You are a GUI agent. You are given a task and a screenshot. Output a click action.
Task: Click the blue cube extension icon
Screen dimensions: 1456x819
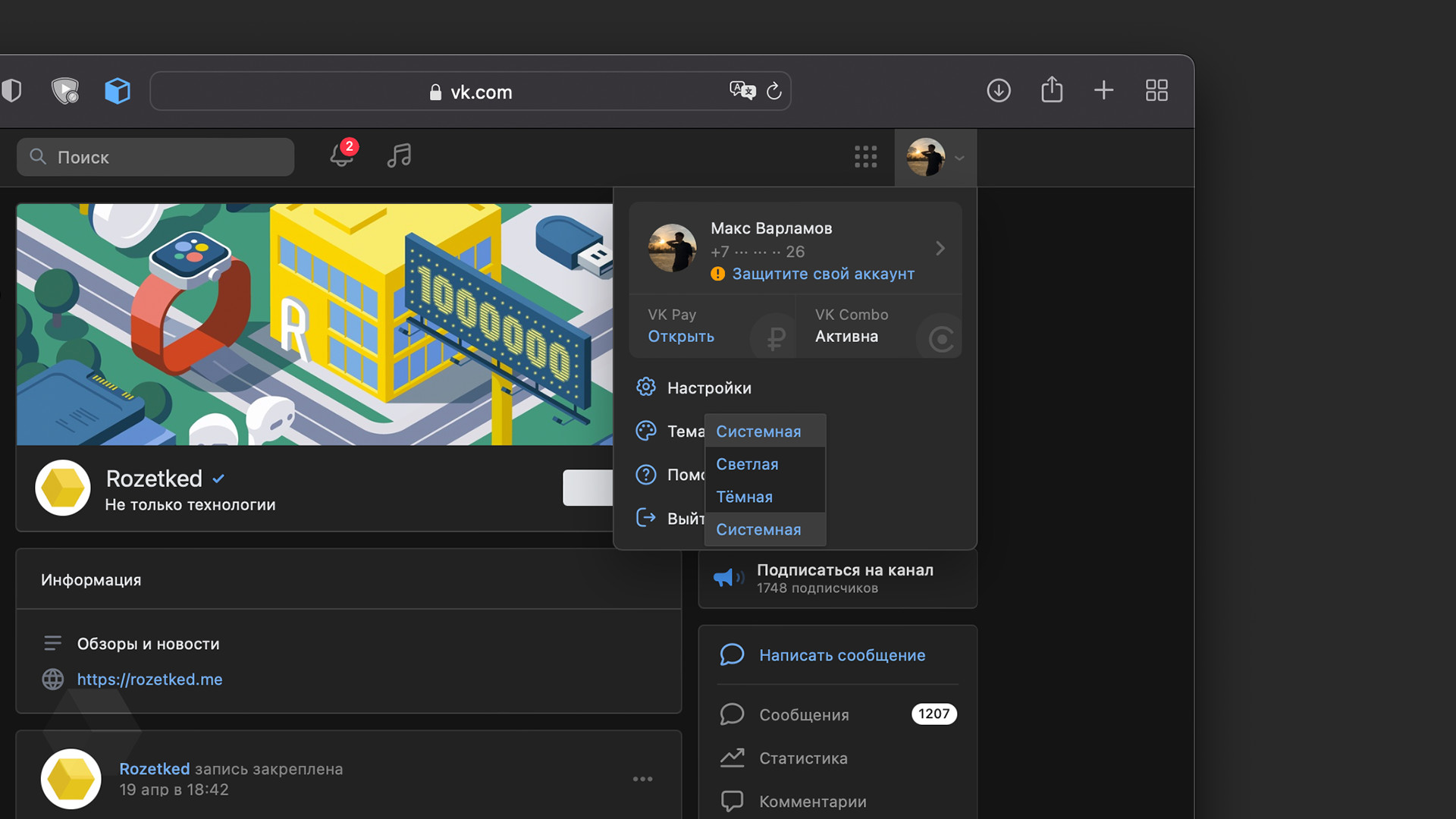(118, 91)
